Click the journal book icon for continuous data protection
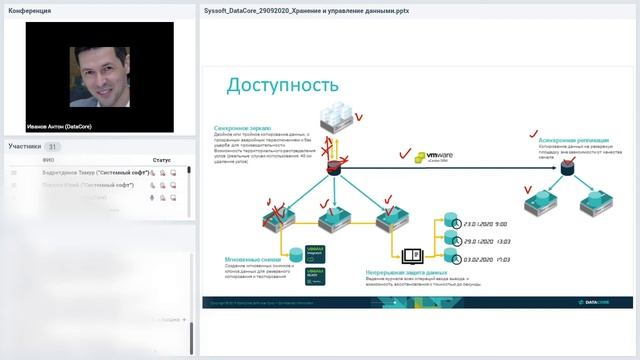This screenshot has height=360, width=640. pos(413,256)
